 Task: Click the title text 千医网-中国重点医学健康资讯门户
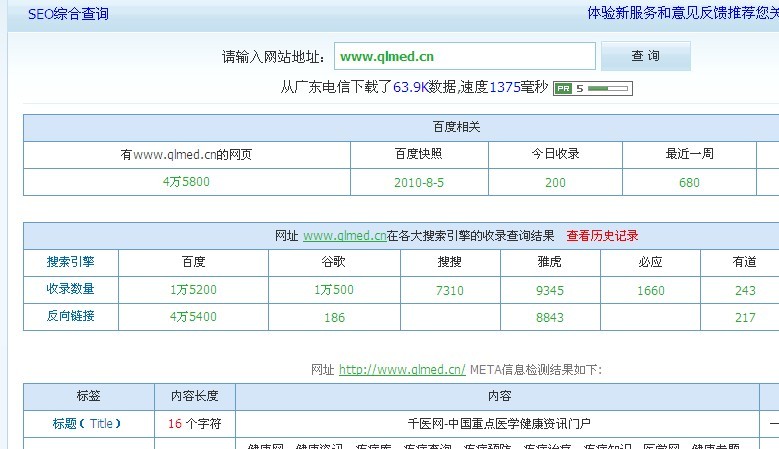coord(499,424)
